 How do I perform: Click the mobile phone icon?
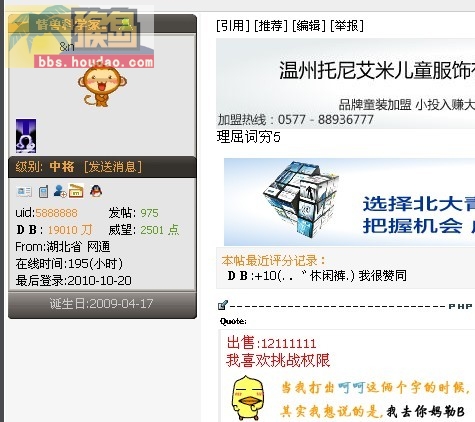pos(43,192)
